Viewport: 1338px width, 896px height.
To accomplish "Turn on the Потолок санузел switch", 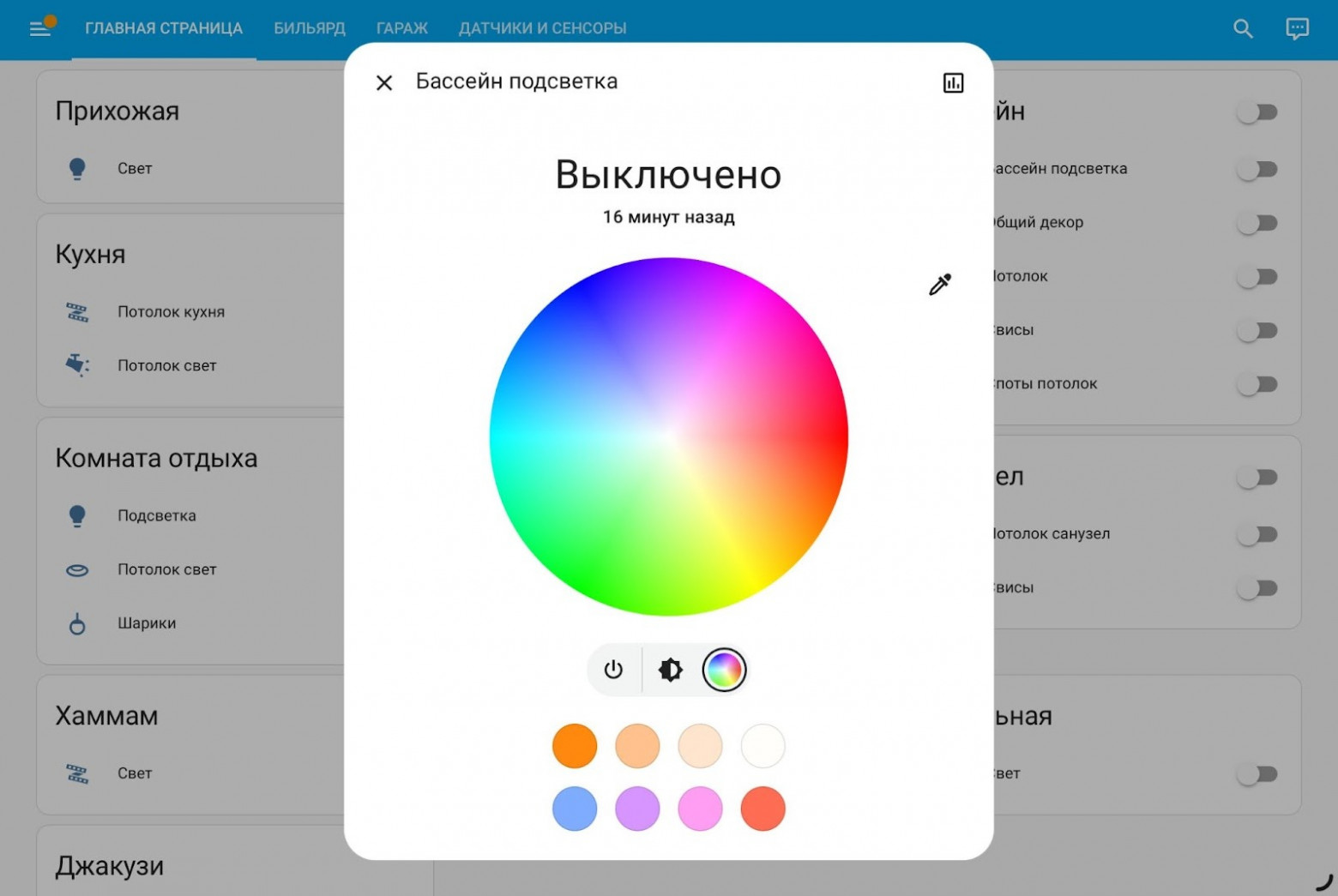I will tap(1257, 533).
